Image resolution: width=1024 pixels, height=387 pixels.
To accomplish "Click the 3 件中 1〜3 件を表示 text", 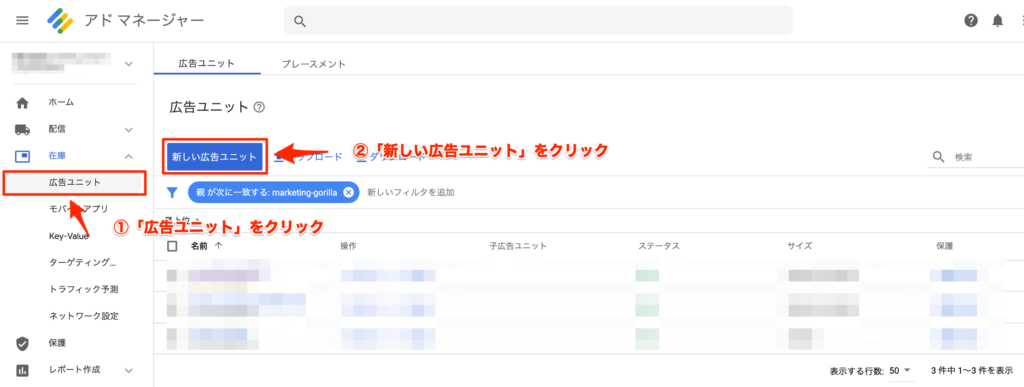I will point(972,370).
